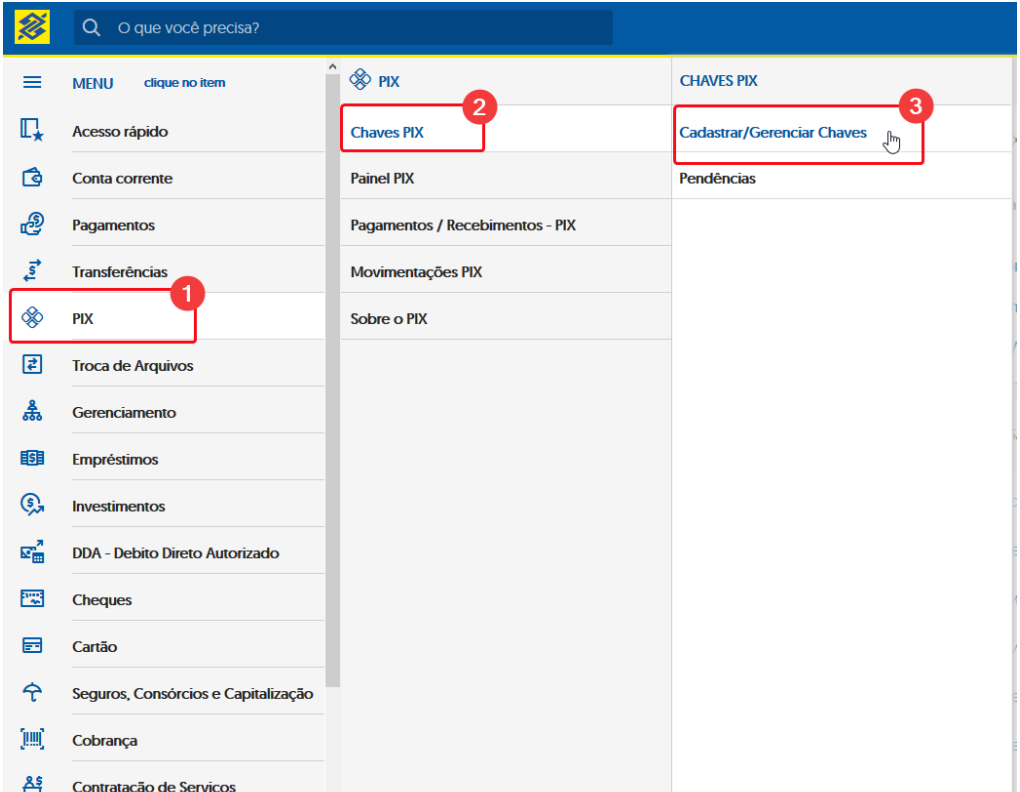
Task: Focus the 'O que você precisa?' search field
Action: click(x=343, y=27)
